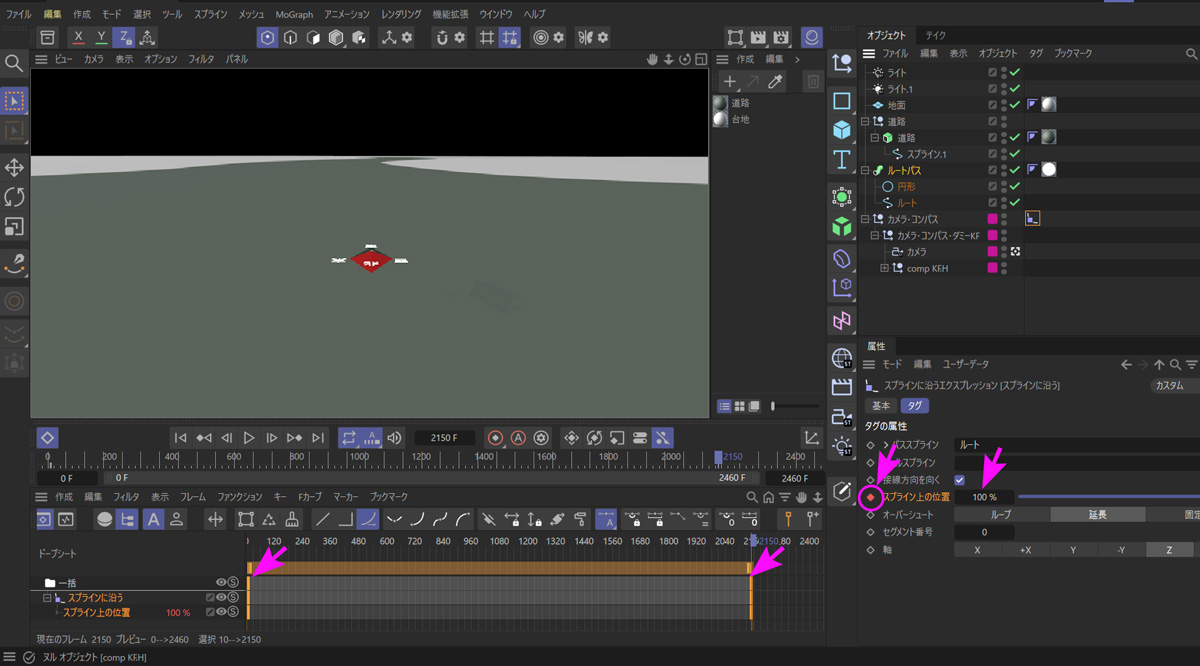This screenshot has height=666, width=1200.
Task: Click the record active objects keyframe icon
Action: pos(495,438)
